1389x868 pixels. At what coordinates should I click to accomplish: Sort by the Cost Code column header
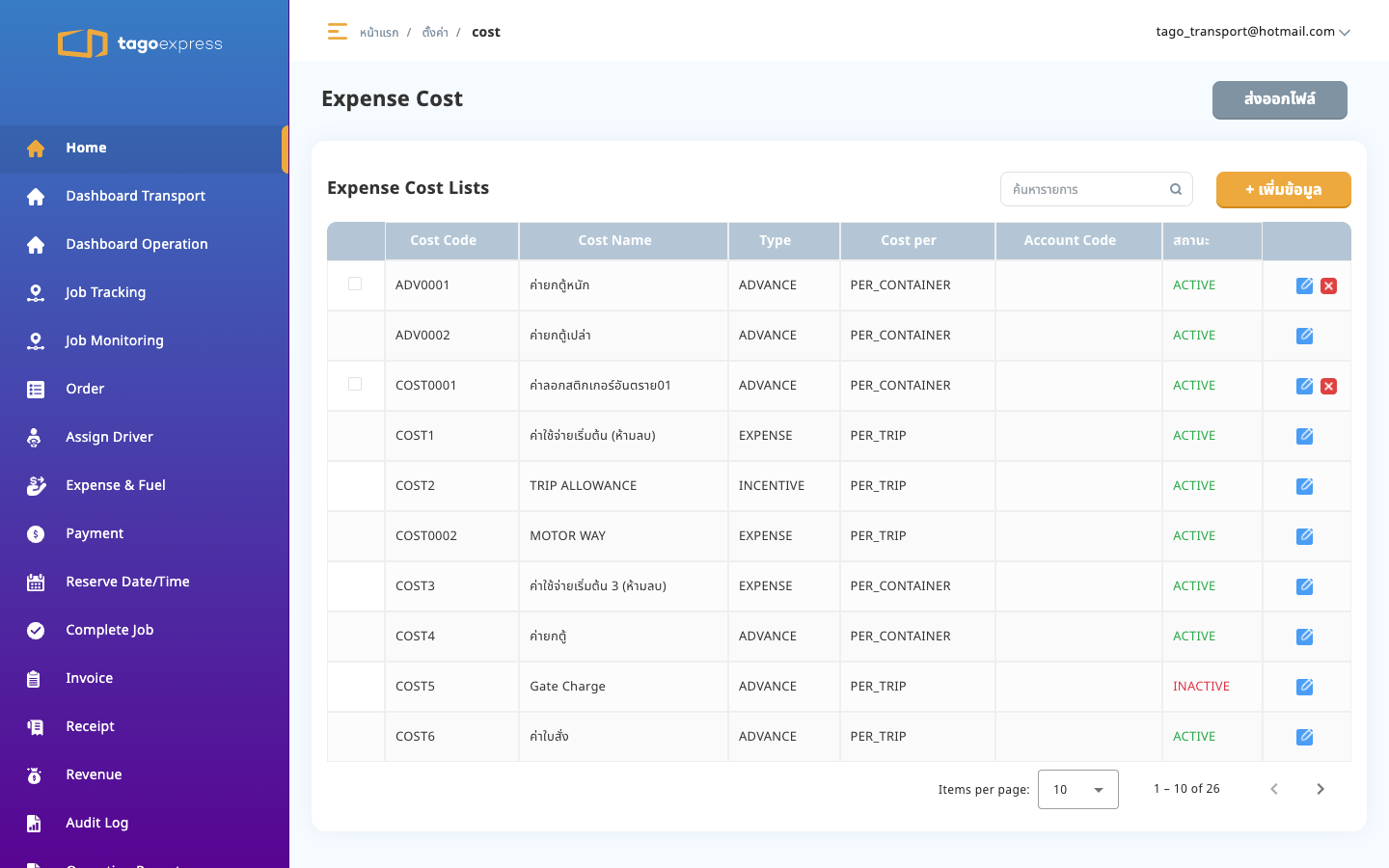click(x=451, y=241)
